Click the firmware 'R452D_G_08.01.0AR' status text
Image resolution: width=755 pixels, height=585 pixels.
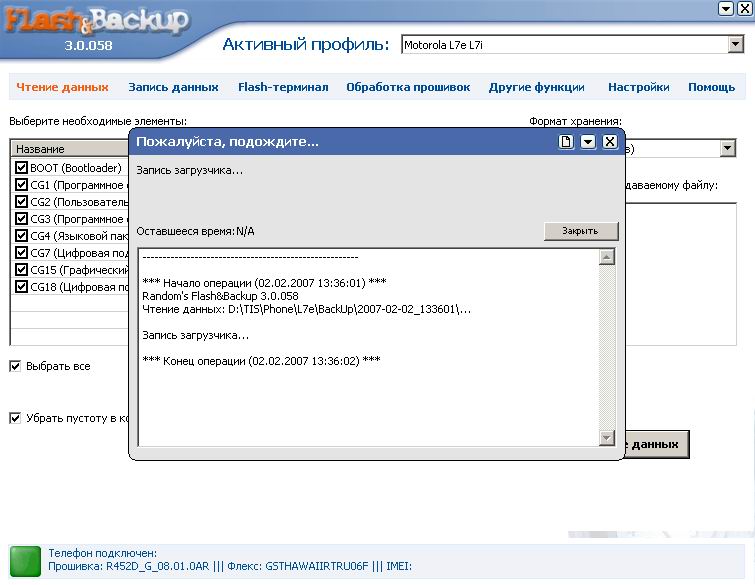click(x=157, y=566)
